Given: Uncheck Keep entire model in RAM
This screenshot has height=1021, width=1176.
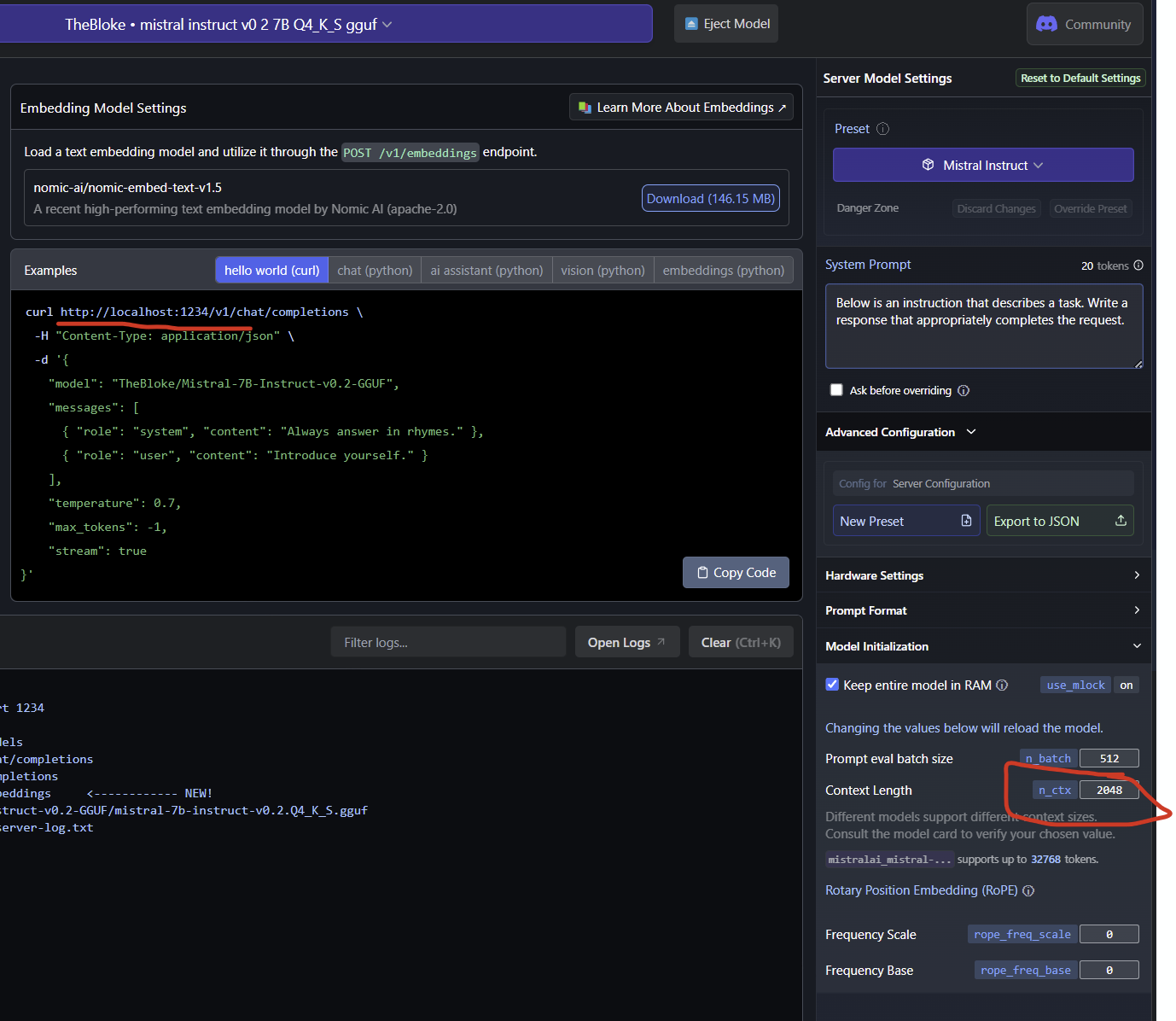Looking at the screenshot, I should click(x=832, y=685).
